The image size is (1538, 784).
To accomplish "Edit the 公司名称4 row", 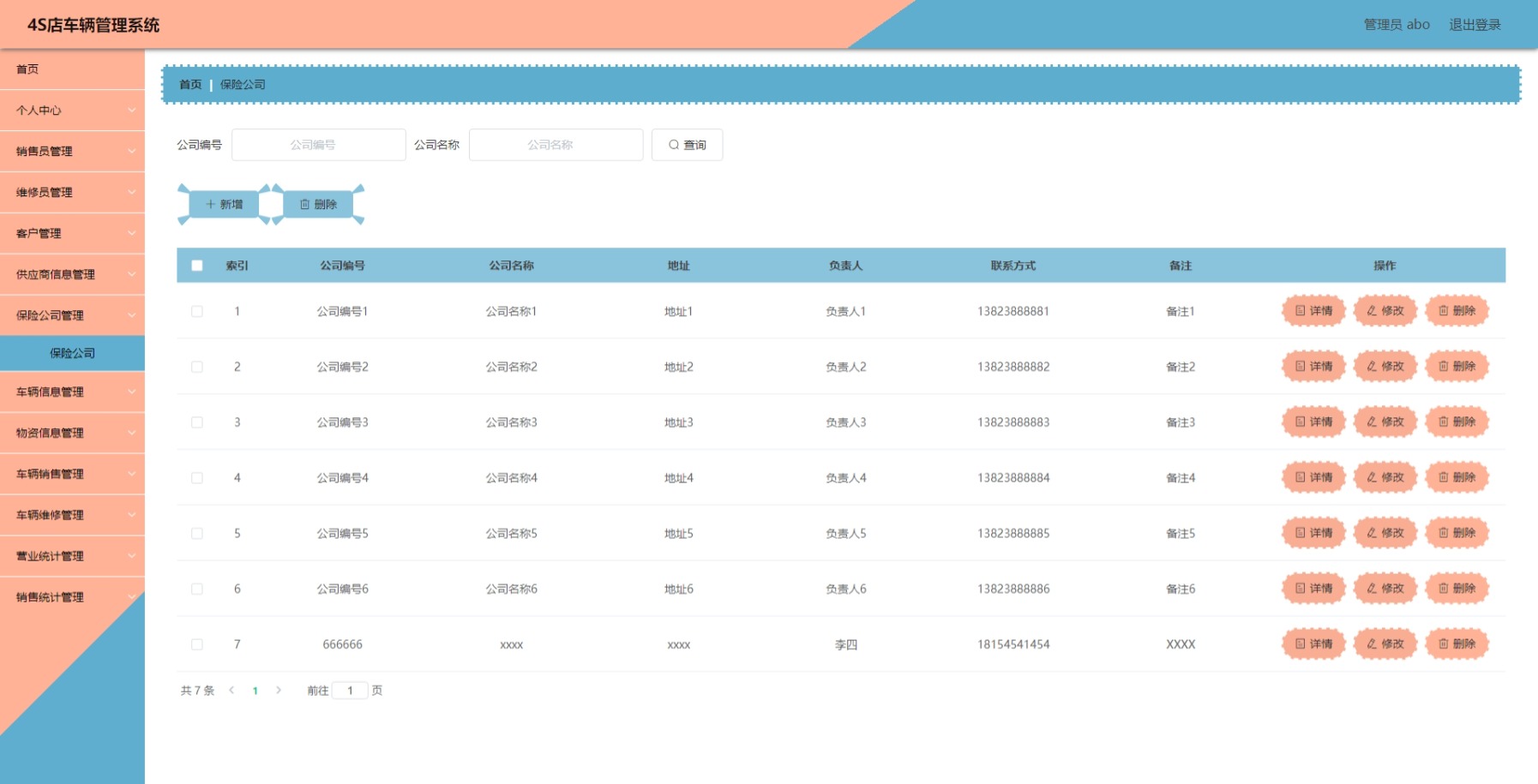I will 1385,478.
